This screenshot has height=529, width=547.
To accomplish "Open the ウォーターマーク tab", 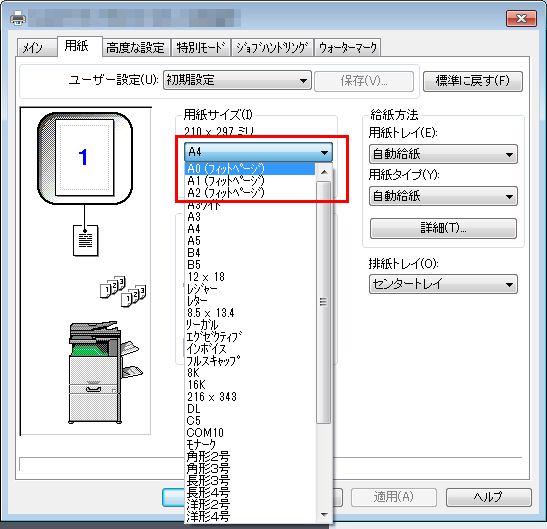I will (x=347, y=48).
